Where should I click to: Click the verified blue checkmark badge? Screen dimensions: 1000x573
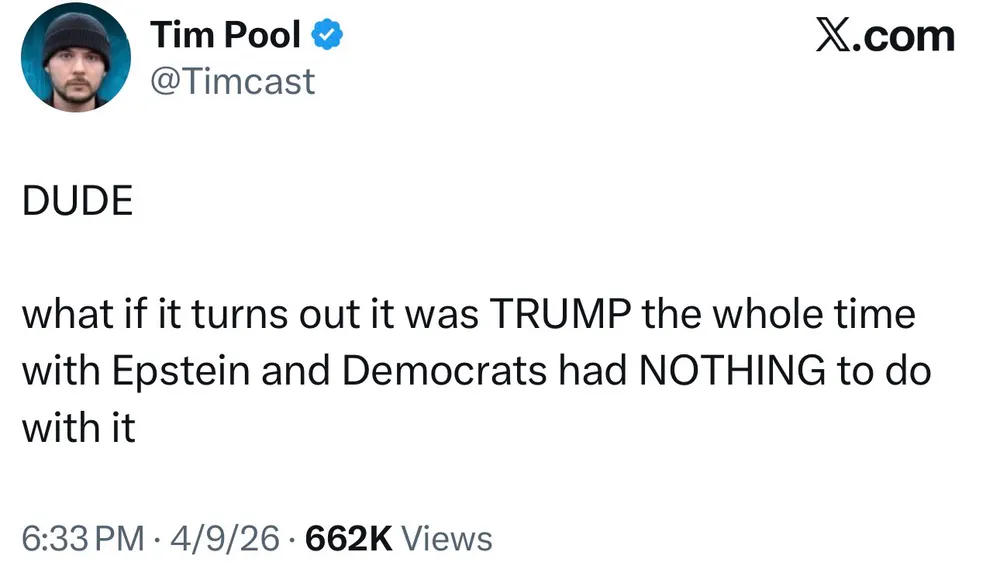coord(327,37)
